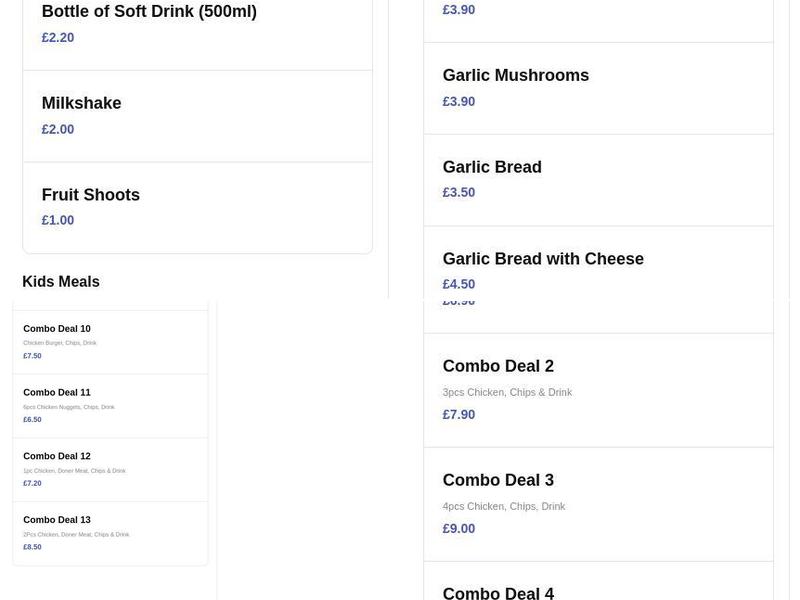Image resolution: width=800 pixels, height=600 pixels.
Task: Click the Fruit Shoots card
Action: point(89,194)
